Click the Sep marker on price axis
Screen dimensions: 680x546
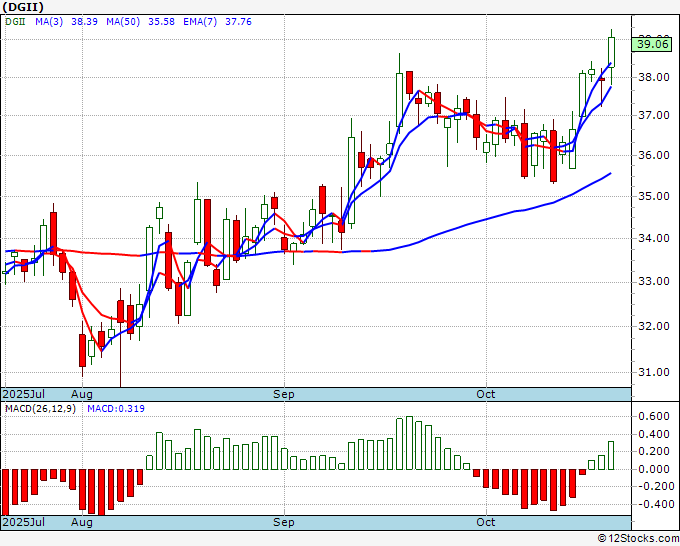click(284, 394)
